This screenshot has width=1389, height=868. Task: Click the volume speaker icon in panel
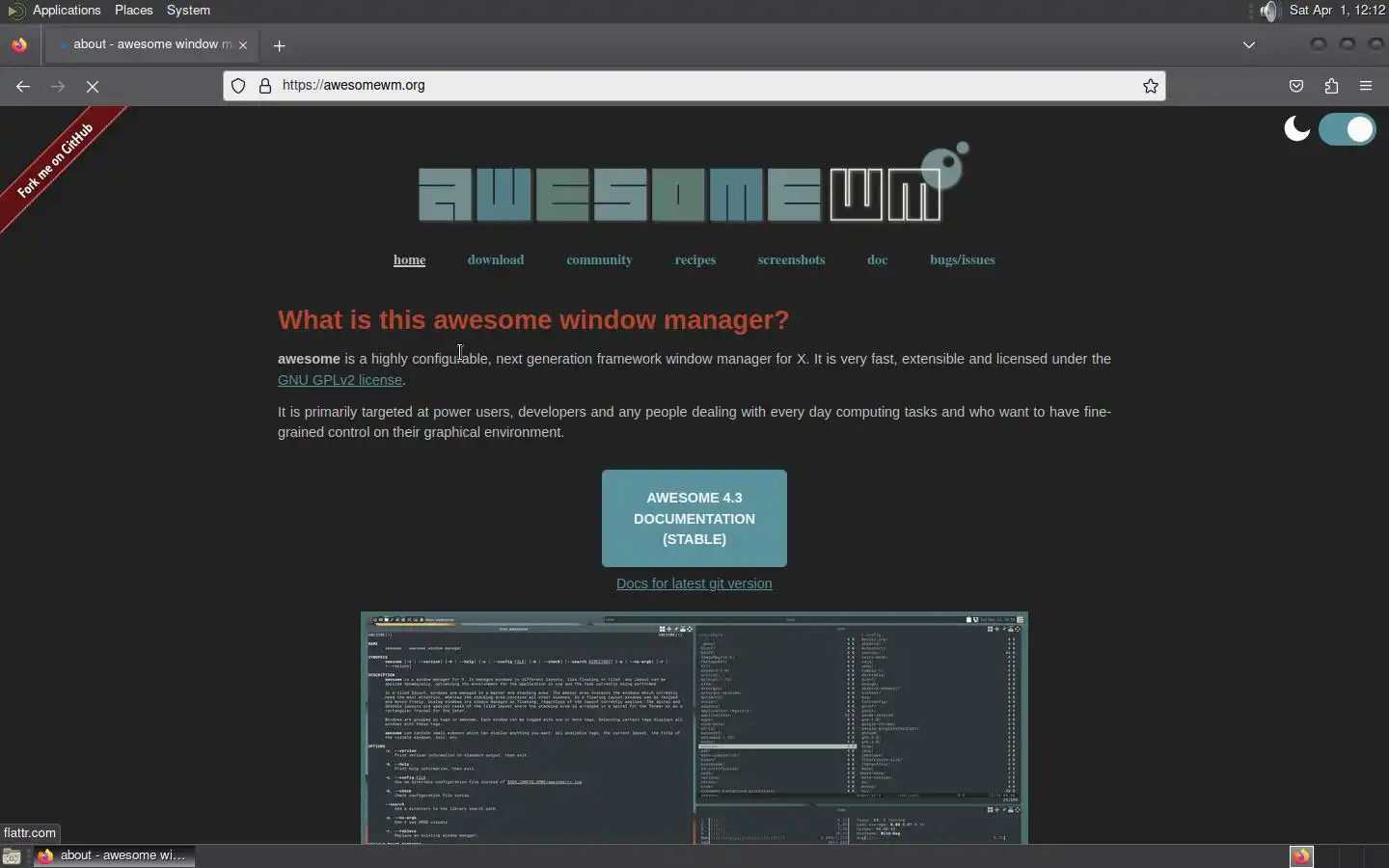point(1268,11)
